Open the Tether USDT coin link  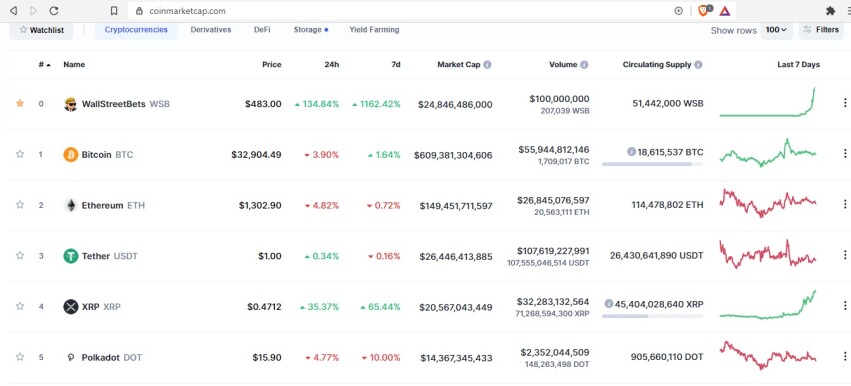pos(100,256)
